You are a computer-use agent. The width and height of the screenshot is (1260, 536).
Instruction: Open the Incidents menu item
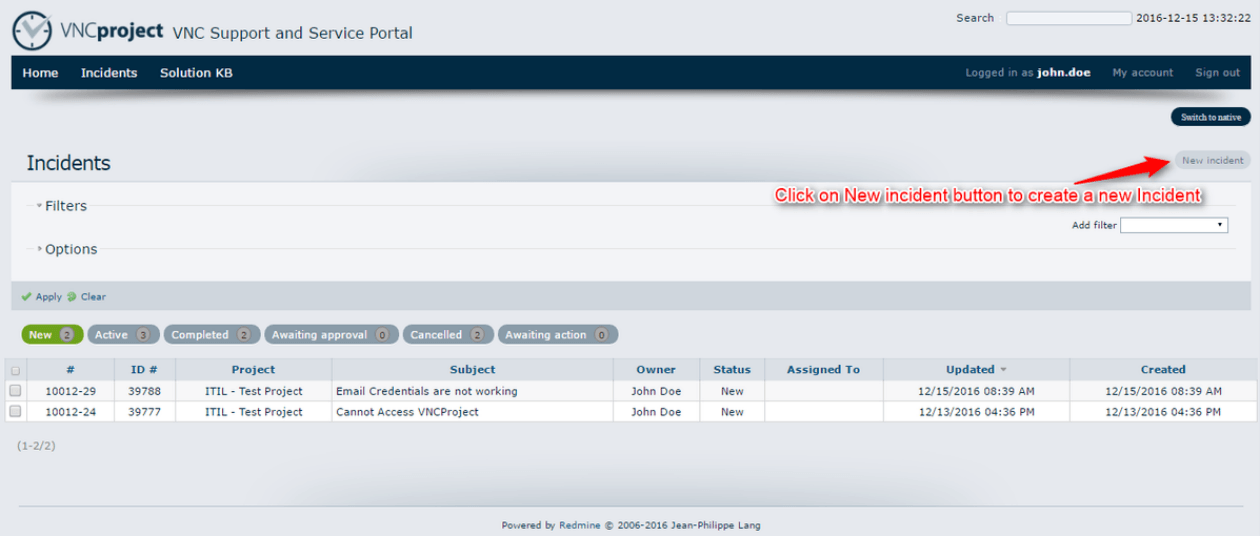point(109,73)
